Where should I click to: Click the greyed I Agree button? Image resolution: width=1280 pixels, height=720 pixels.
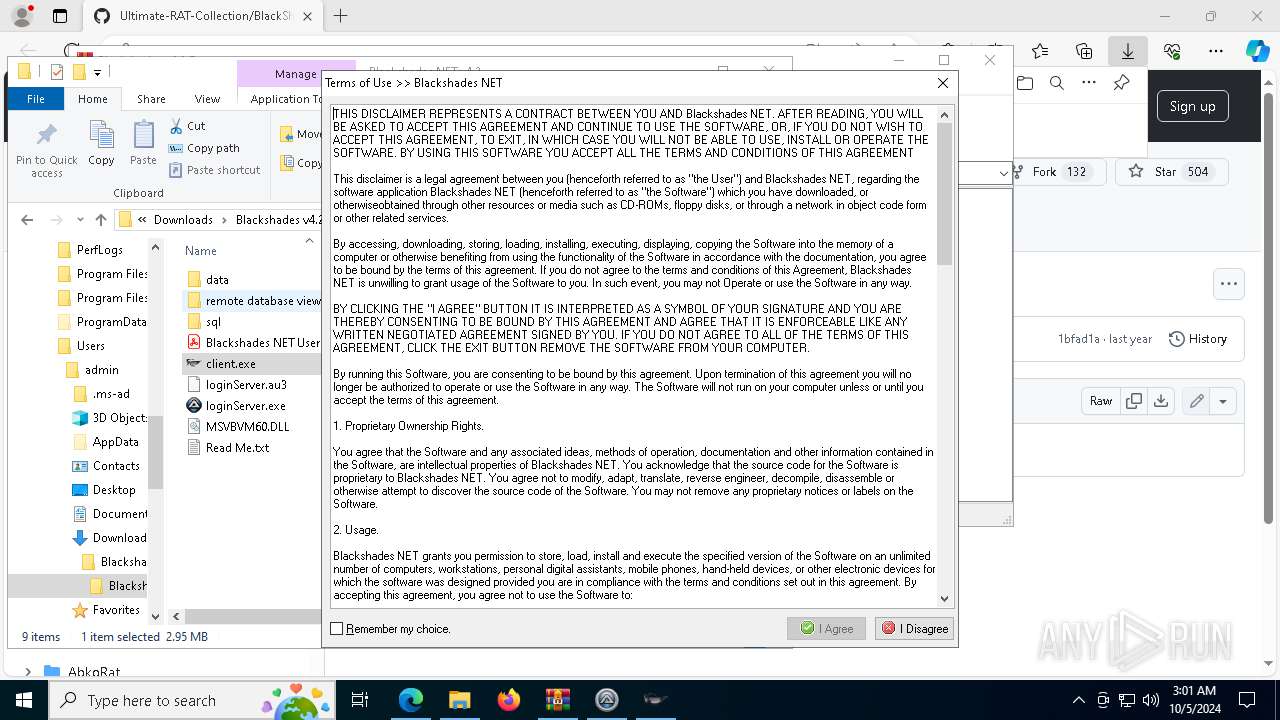pos(826,628)
